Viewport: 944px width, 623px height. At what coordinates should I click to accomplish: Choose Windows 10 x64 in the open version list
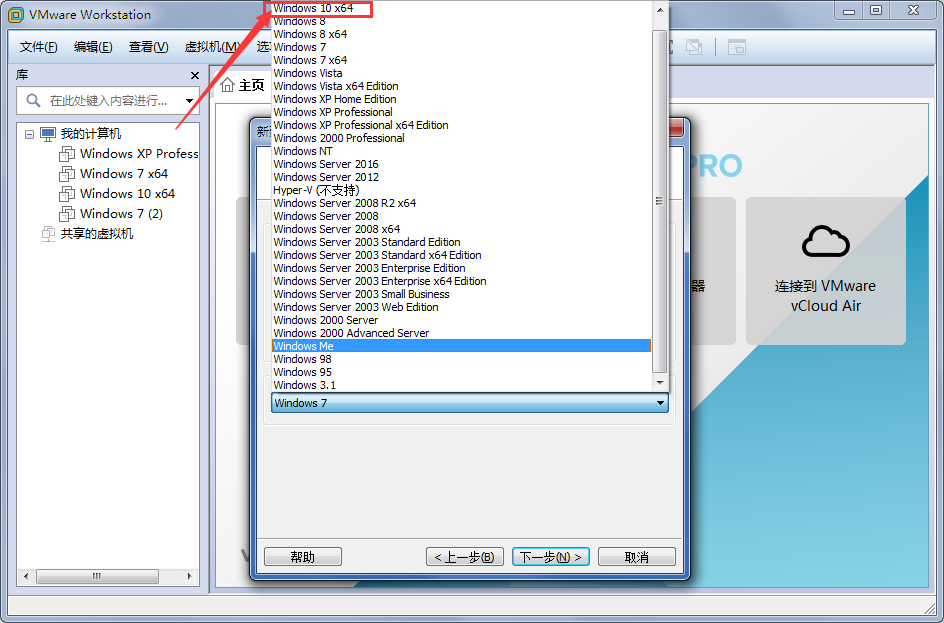coord(461,8)
